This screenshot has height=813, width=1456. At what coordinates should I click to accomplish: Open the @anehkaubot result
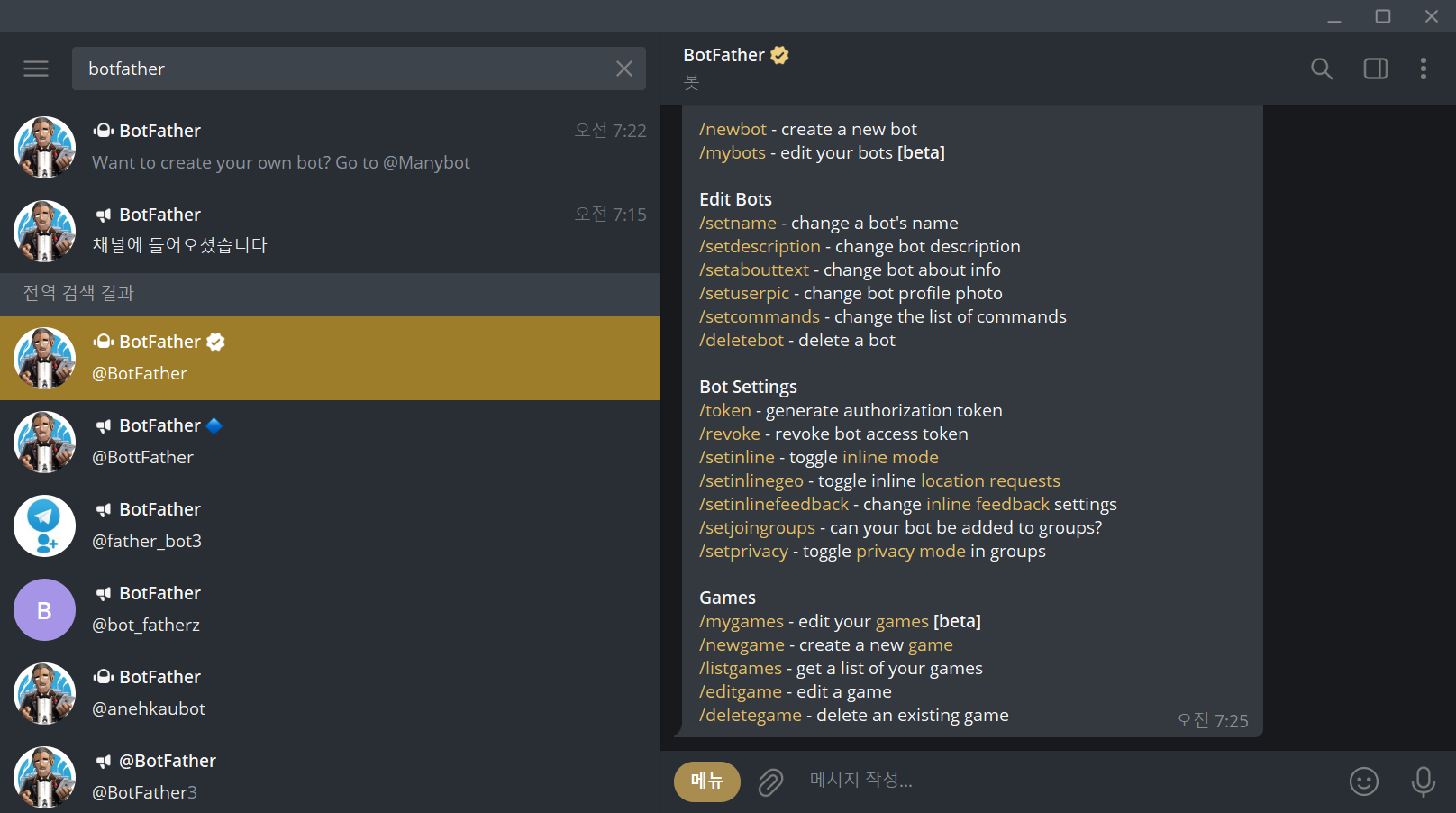click(x=330, y=693)
